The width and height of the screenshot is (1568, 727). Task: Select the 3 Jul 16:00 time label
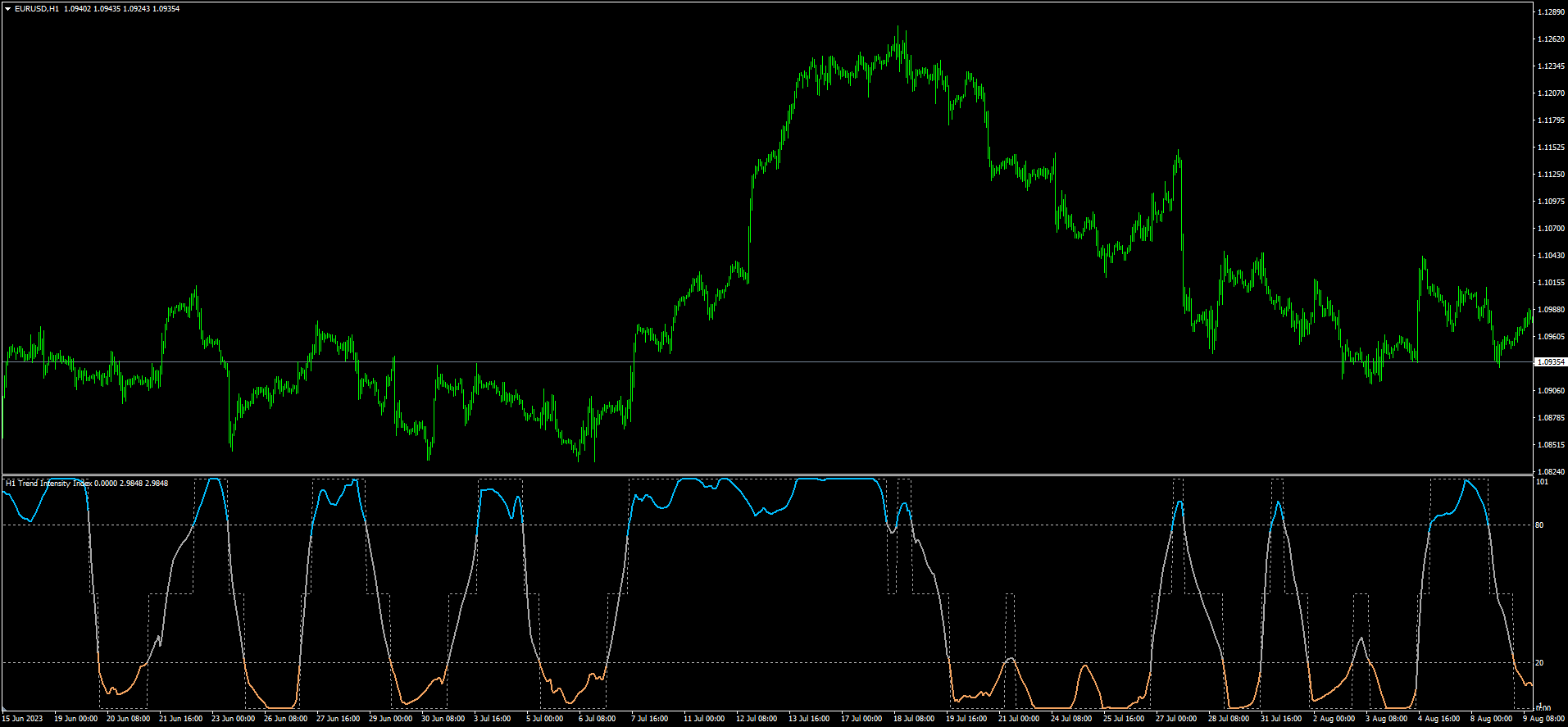(493, 719)
